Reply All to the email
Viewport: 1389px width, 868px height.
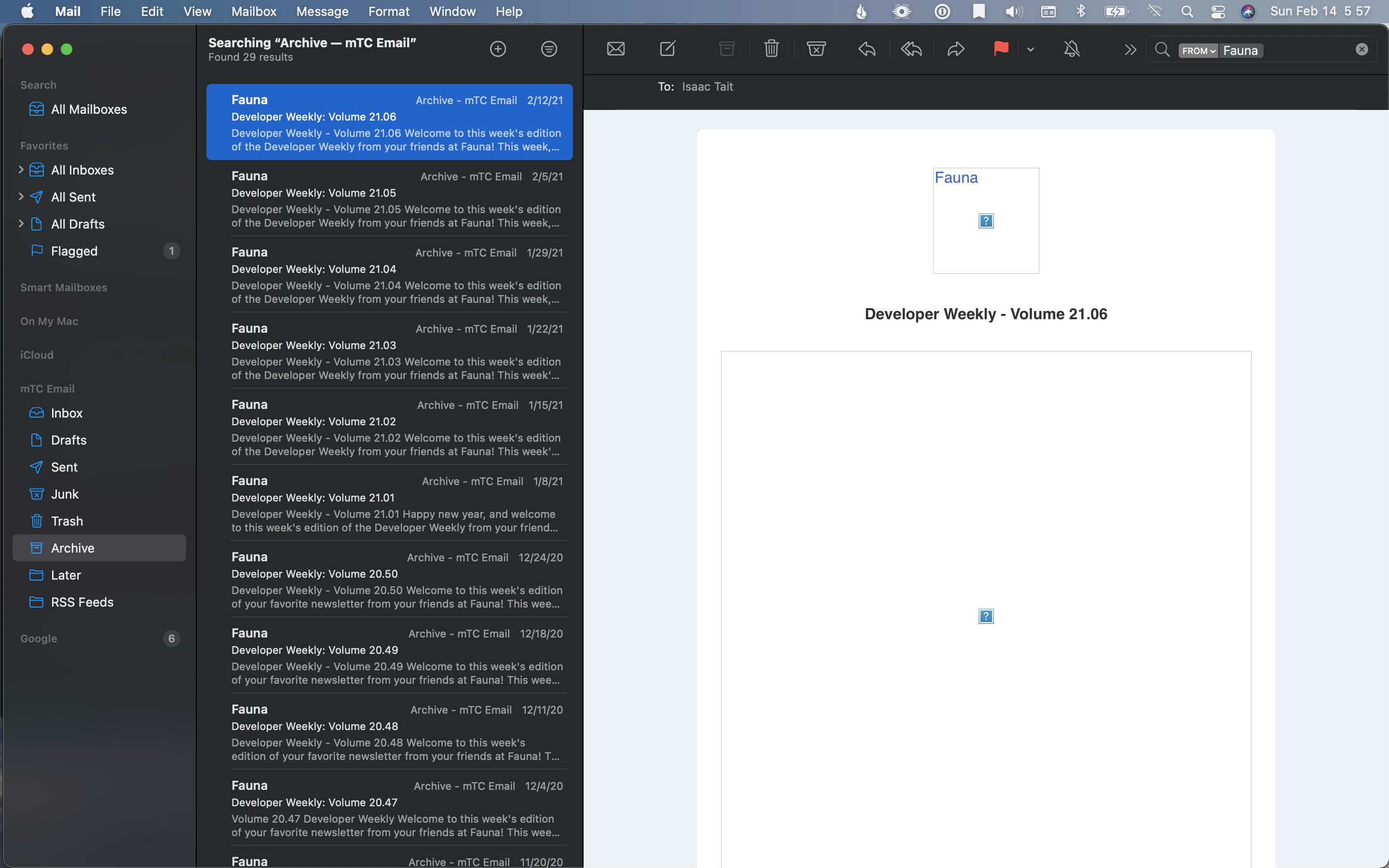click(x=911, y=49)
